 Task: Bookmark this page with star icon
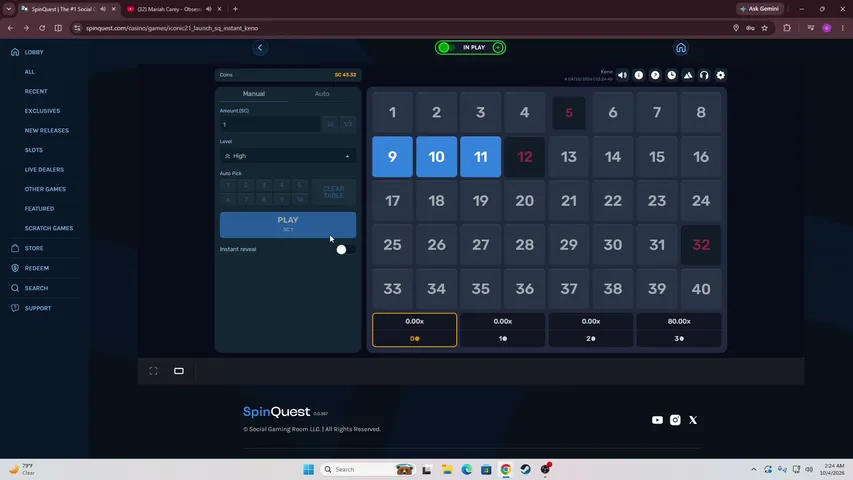(x=764, y=28)
